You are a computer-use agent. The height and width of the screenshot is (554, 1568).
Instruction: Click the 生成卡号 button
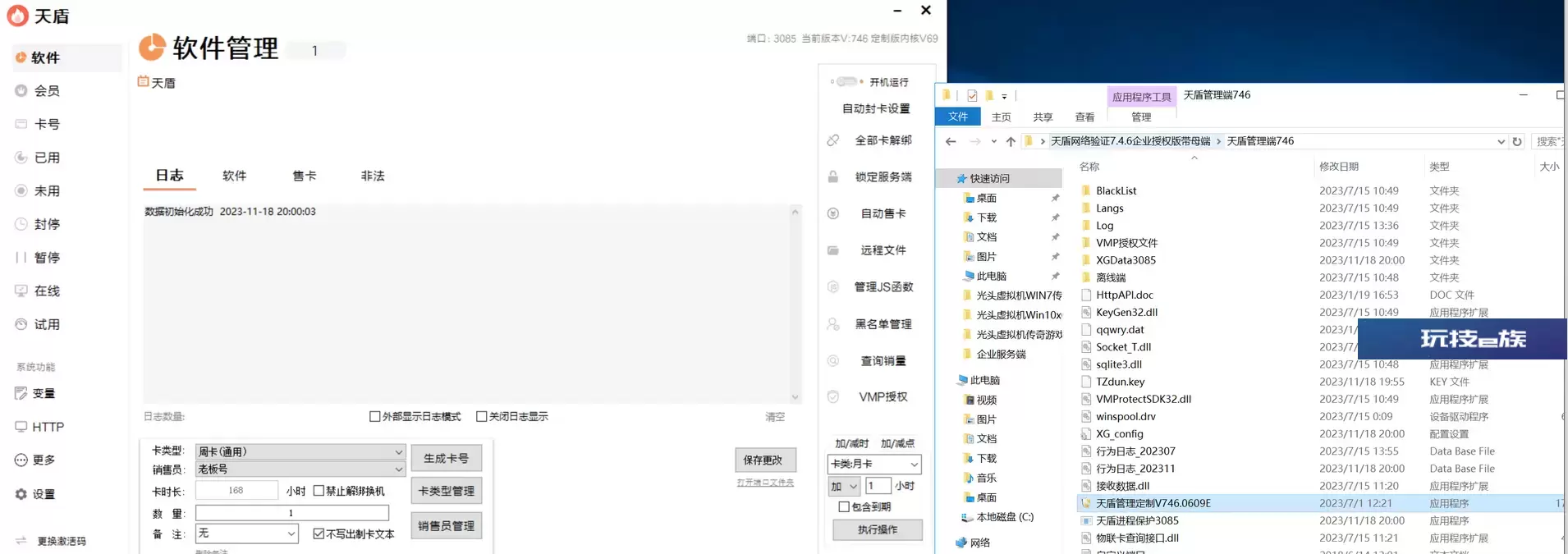[x=447, y=459]
